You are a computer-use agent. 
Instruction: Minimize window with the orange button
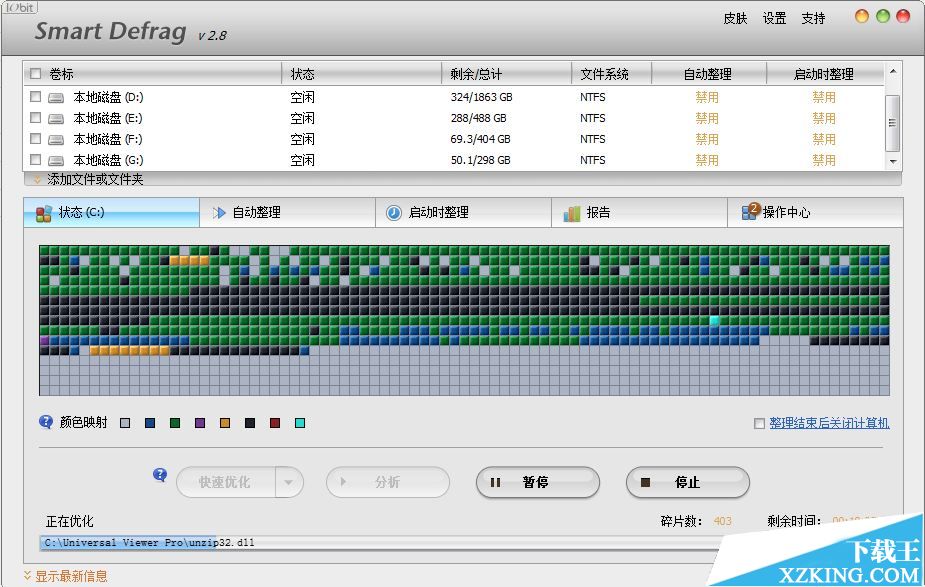pos(862,17)
